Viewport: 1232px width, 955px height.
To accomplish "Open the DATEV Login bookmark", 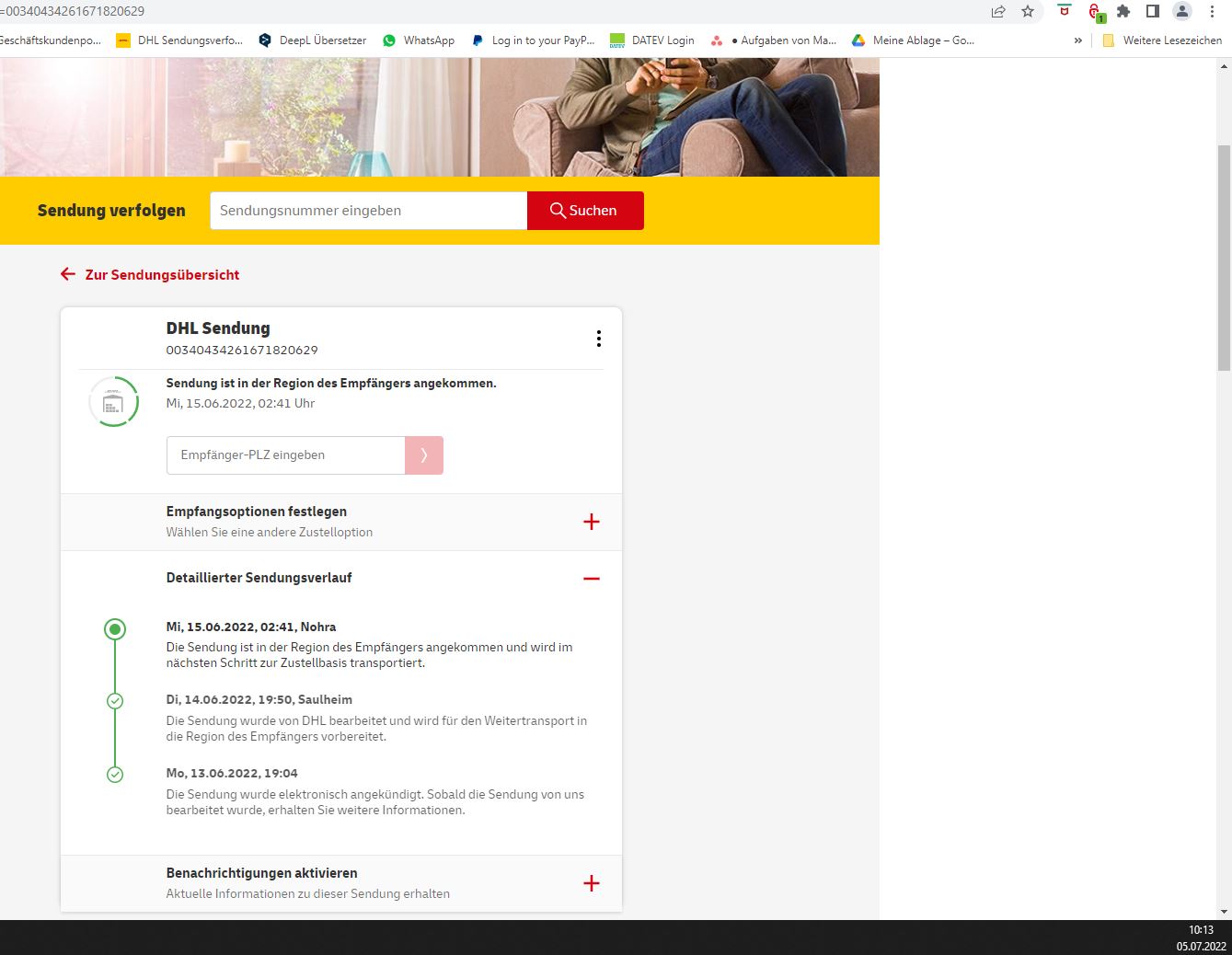I will click(x=652, y=40).
